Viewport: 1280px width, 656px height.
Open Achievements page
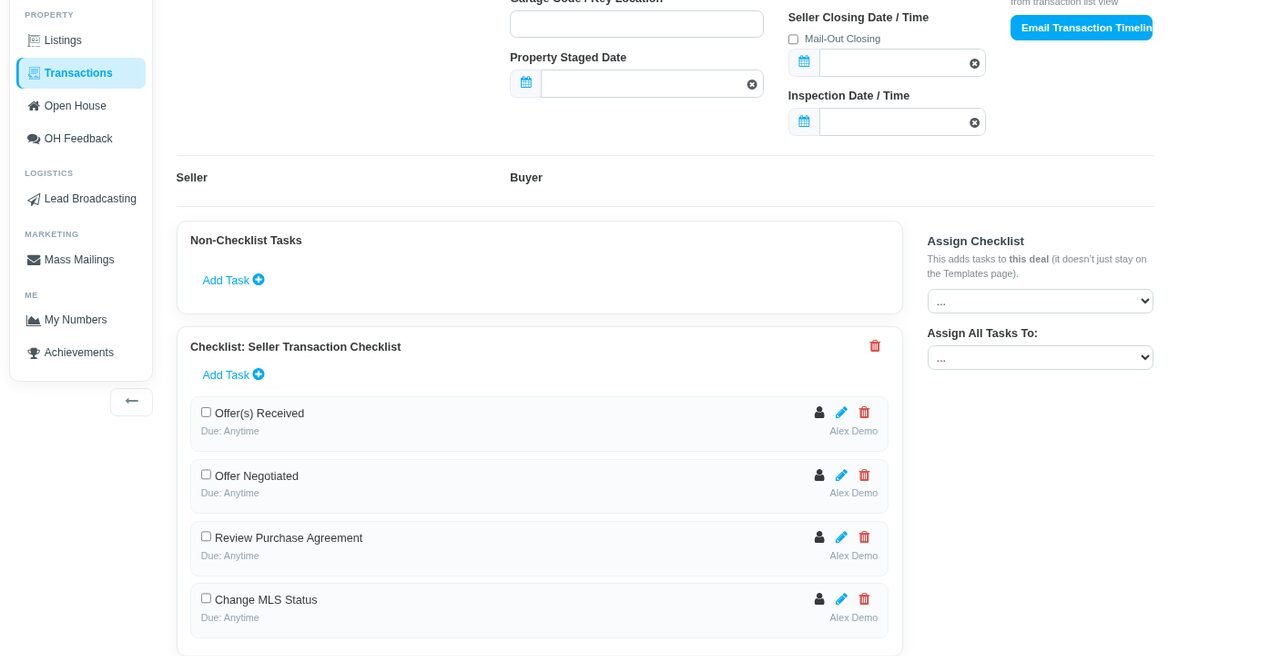pos(81,353)
